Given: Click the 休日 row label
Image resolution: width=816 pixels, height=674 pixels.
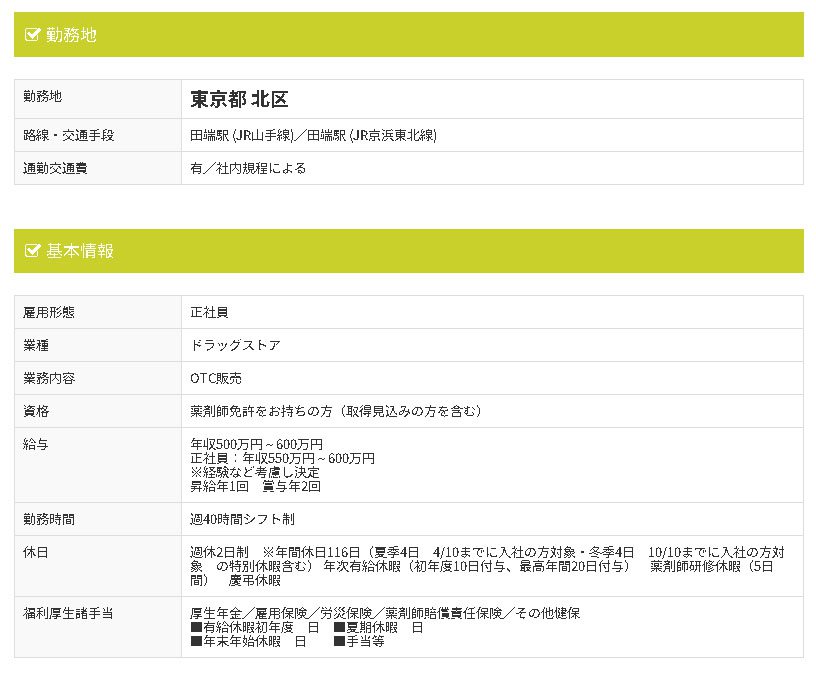Looking at the screenshot, I should (36, 552).
